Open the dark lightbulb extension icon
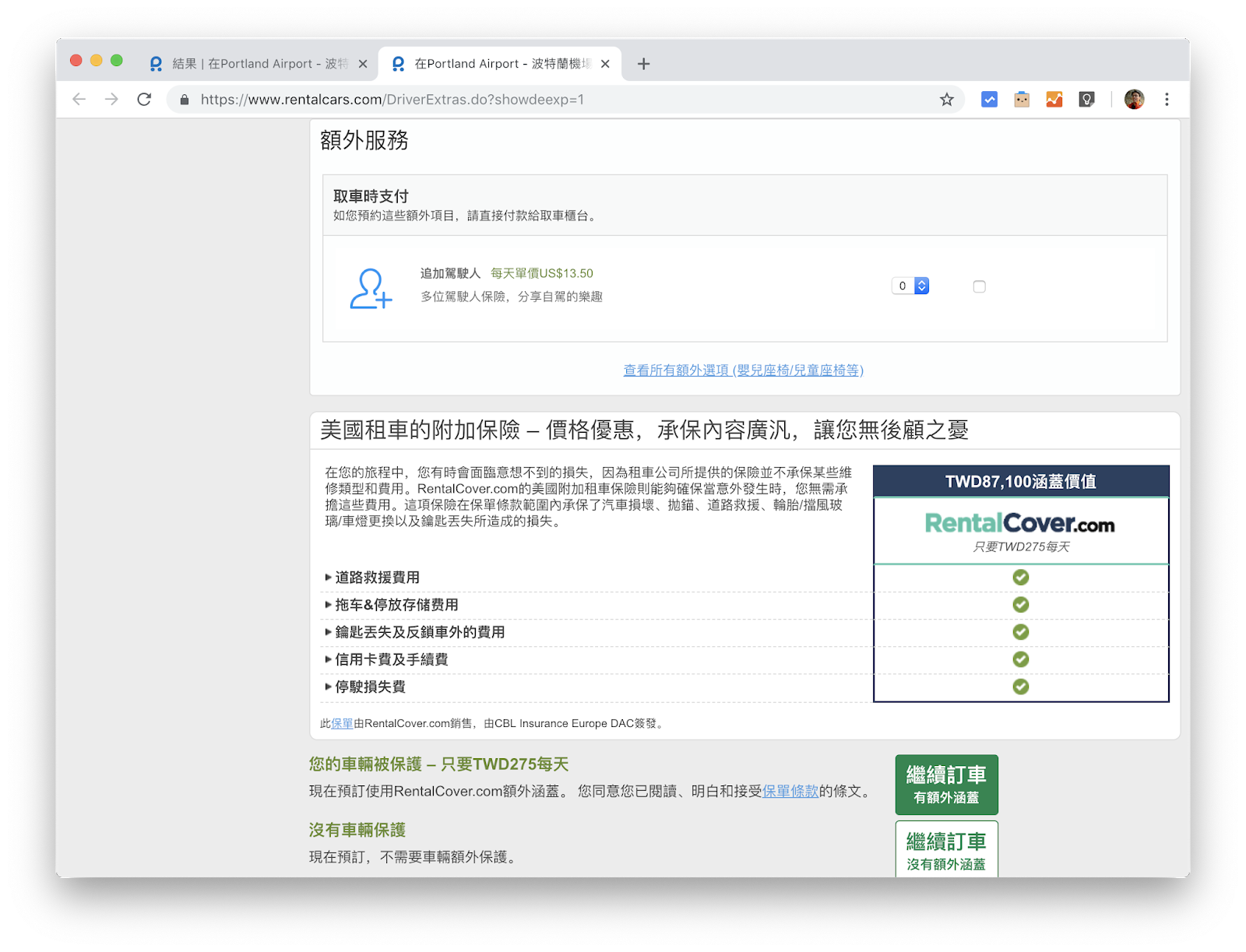This screenshot has width=1246, height=952. pos(1086,100)
